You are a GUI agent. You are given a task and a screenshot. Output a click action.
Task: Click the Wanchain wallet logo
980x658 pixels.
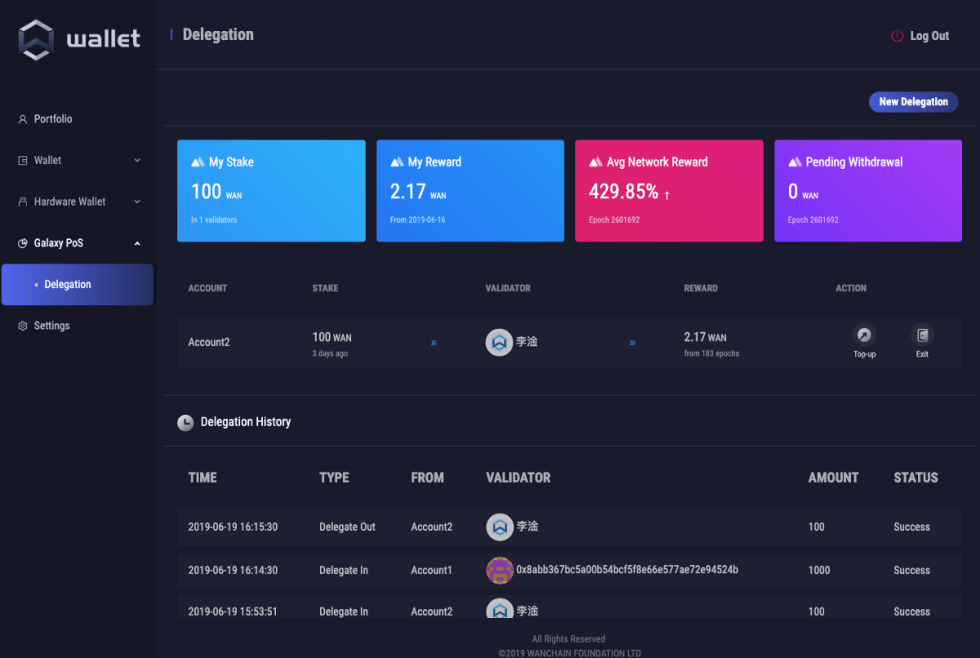37,40
